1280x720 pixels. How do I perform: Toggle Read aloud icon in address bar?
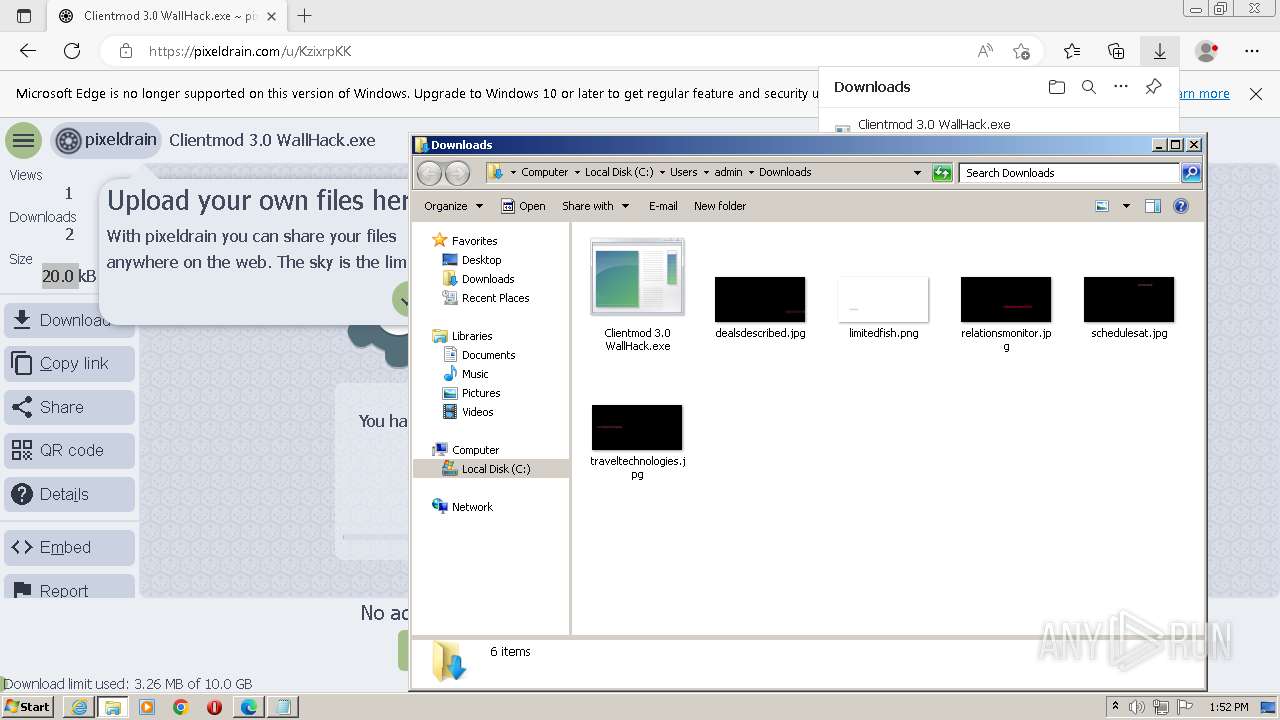pyautogui.click(x=985, y=51)
